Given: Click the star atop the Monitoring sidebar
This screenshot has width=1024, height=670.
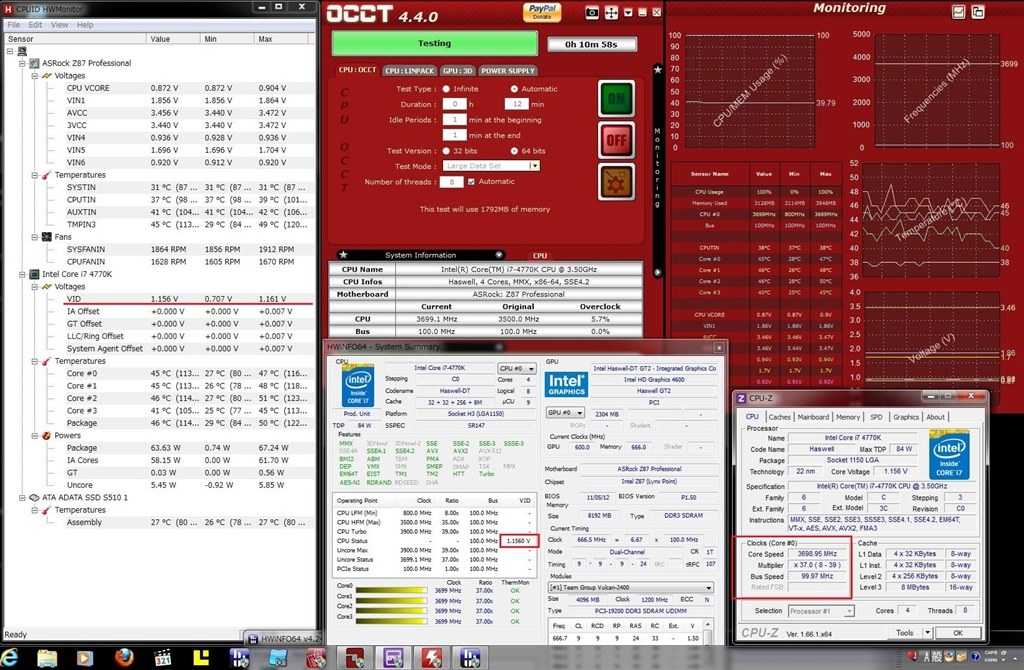Looking at the screenshot, I should click(658, 69).
